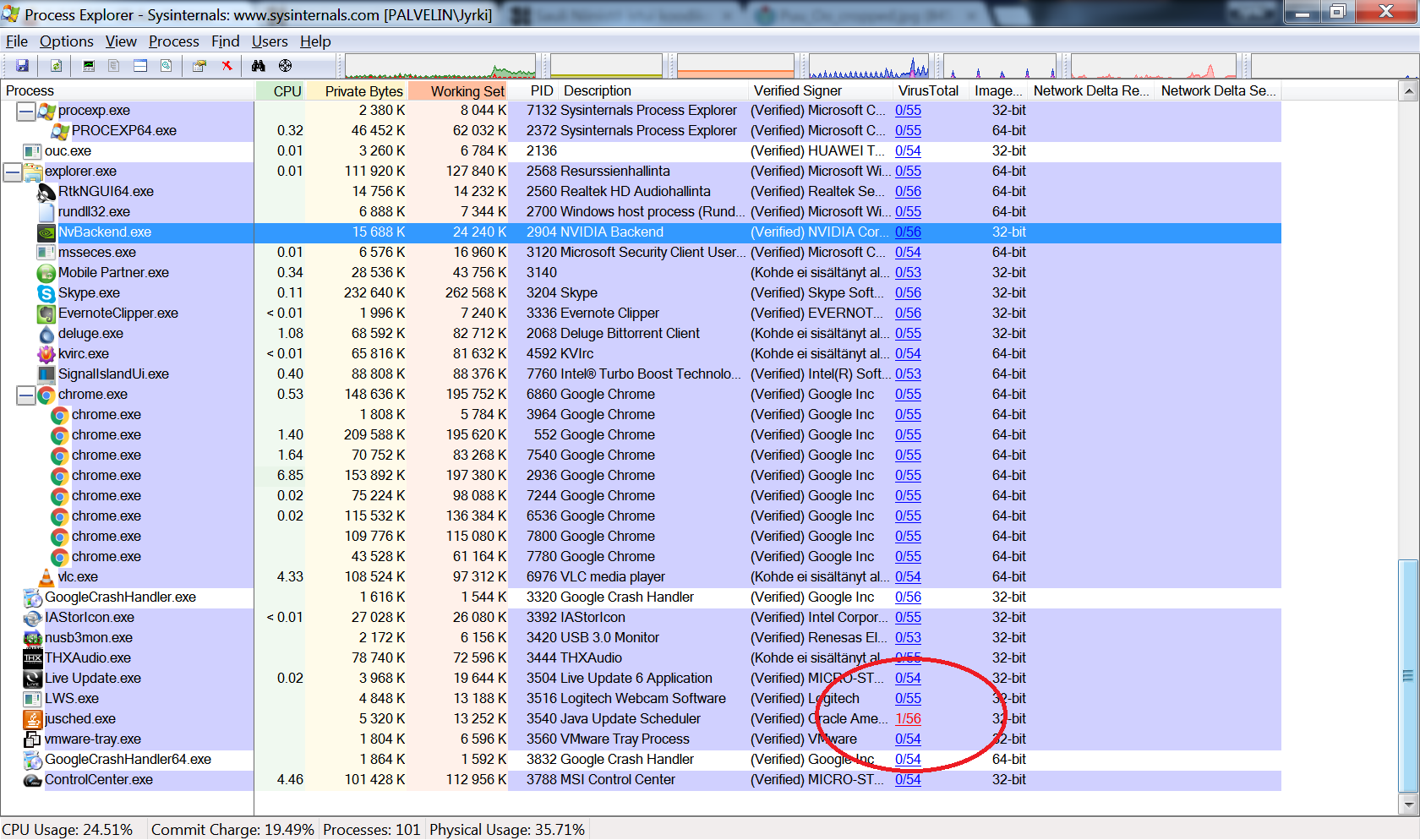Open the Properties toolbar icon
Screen dimensions: 1420x840
tap(199, 66)
